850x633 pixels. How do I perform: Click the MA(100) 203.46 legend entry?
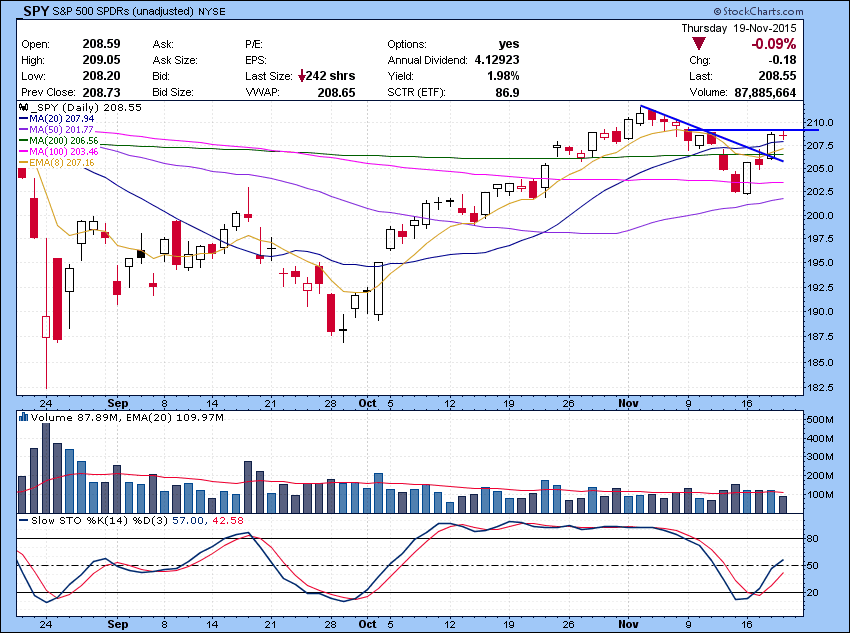tap(59, 151)
